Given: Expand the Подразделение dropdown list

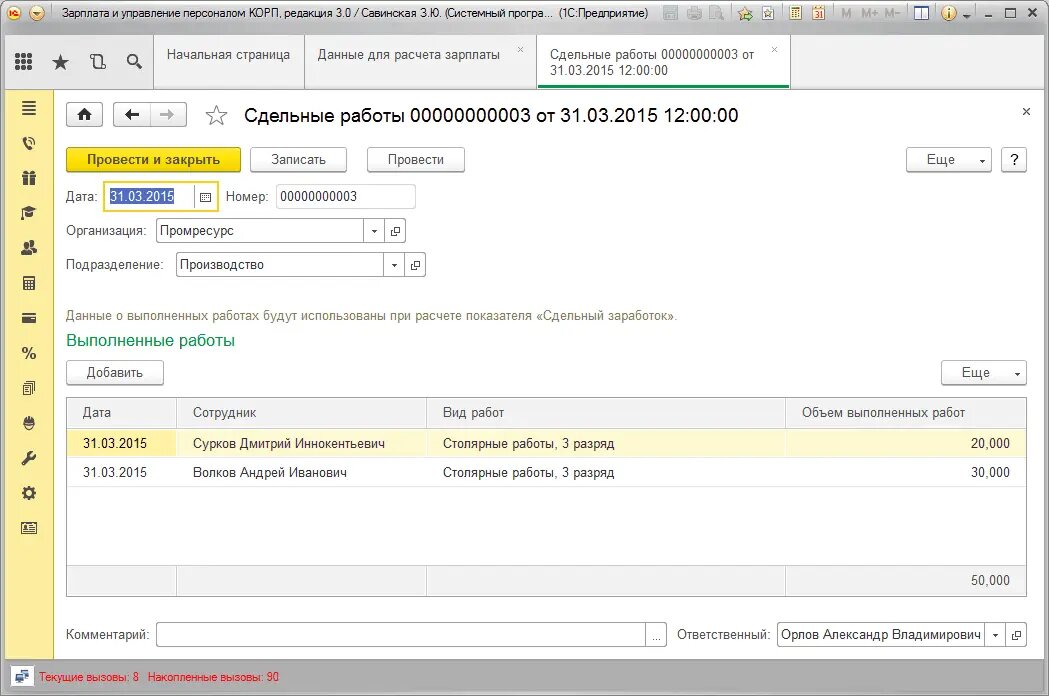Looking at the screenshot, I should pos(394,265).
